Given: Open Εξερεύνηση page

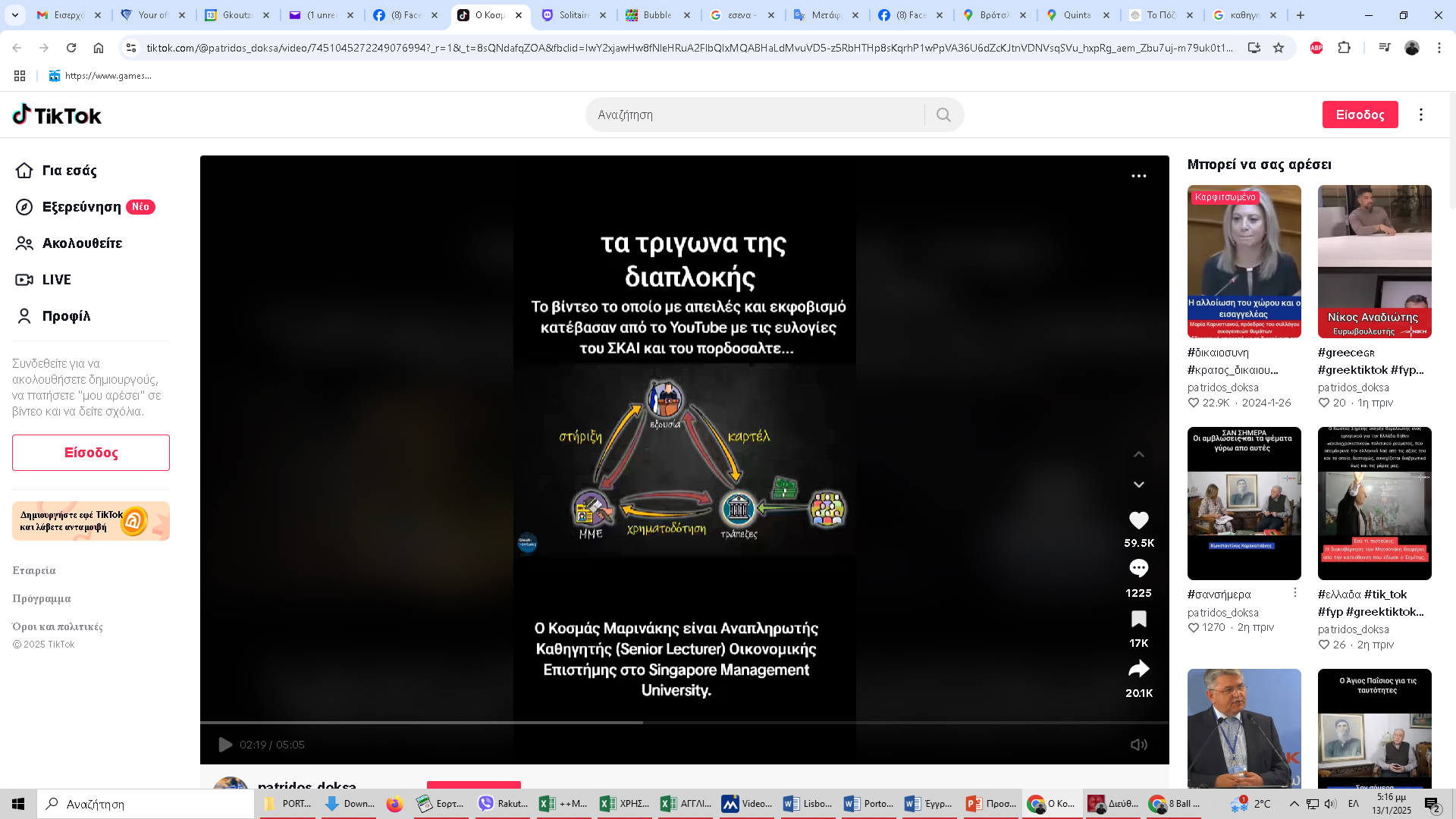Looking at the screenshot, I should (85, 207).
